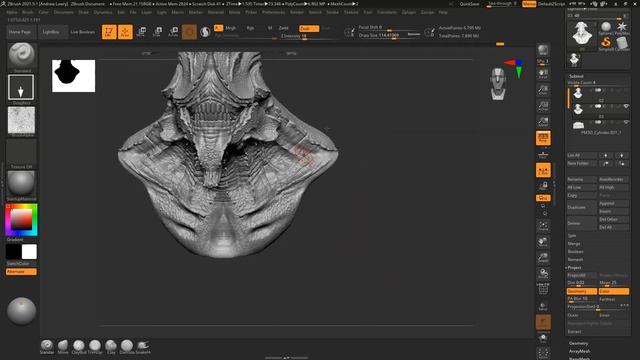This screenshot has height=360, width=640.
Task: Toggle the Floor grid icon
Action: [543, 154]
